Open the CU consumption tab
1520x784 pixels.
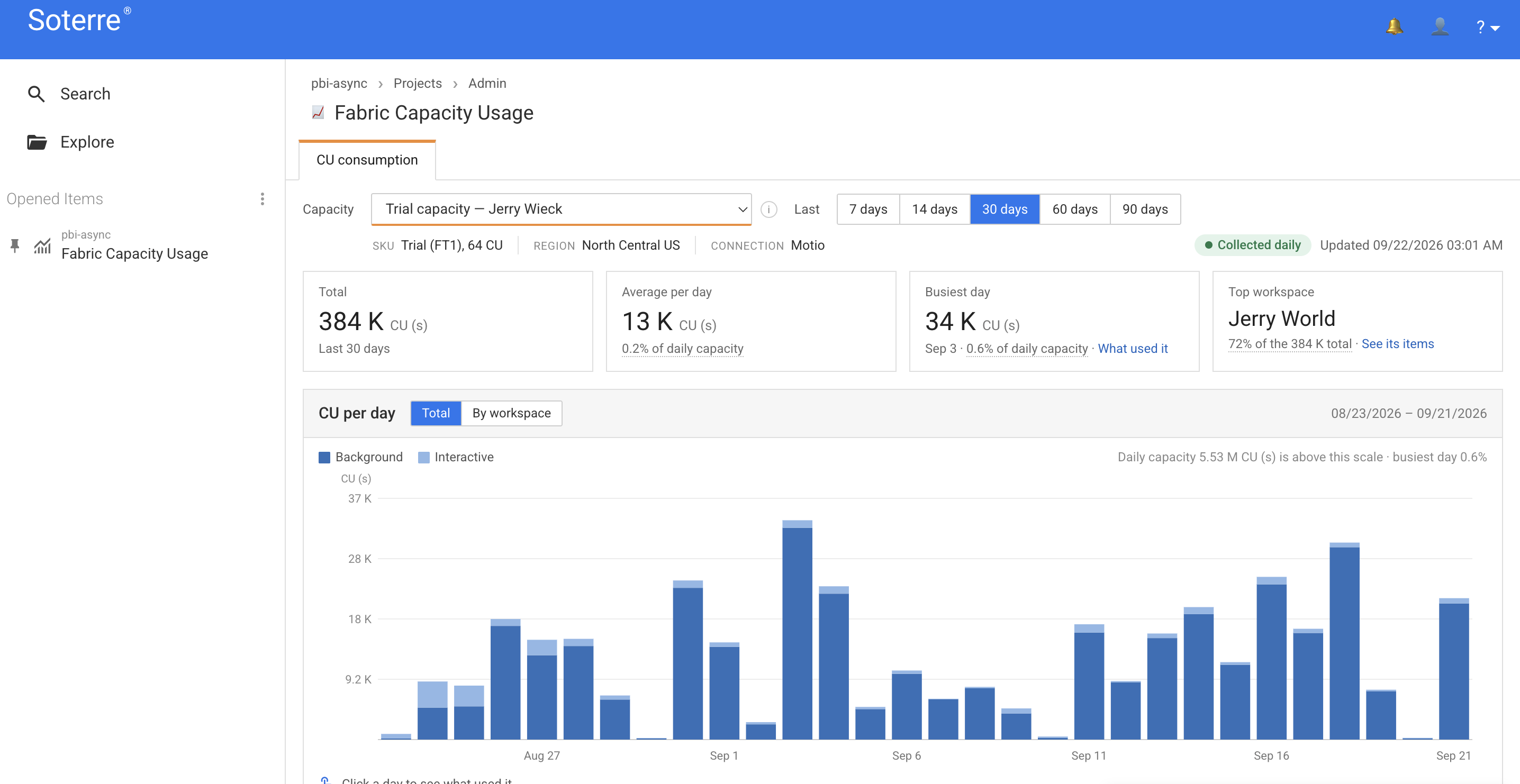click(367, 160)
